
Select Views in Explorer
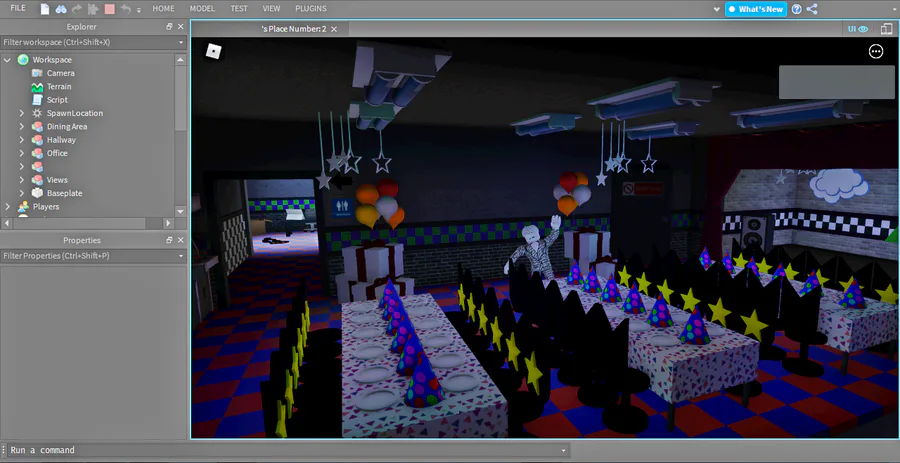click(x=57, y=180)
